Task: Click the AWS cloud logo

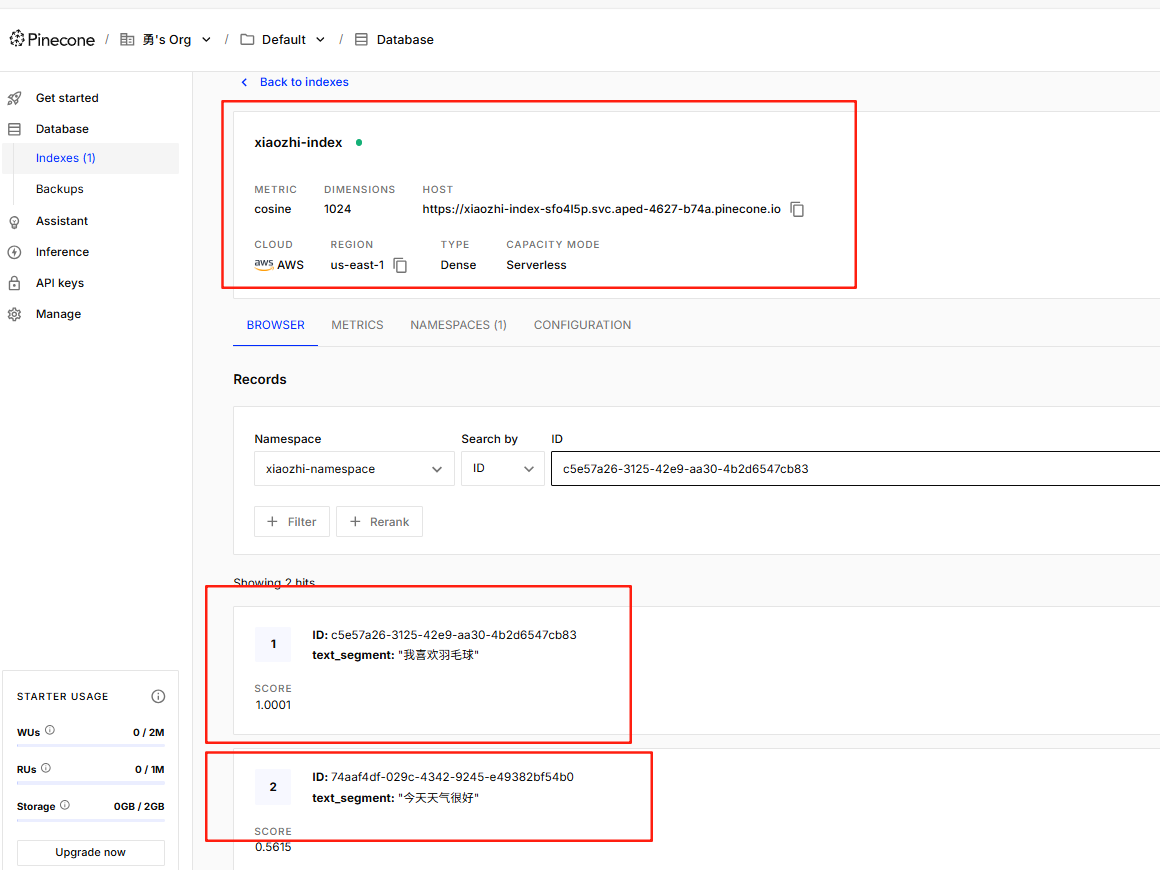Action: pos(264,264)
